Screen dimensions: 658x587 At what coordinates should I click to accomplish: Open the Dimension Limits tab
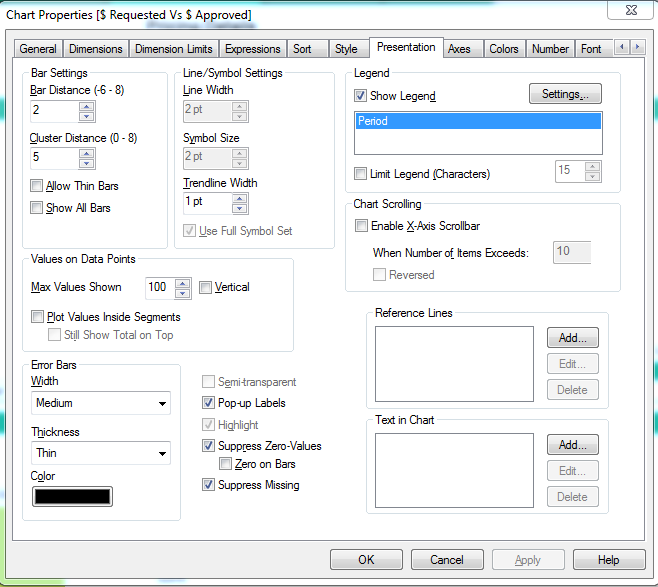173,49
